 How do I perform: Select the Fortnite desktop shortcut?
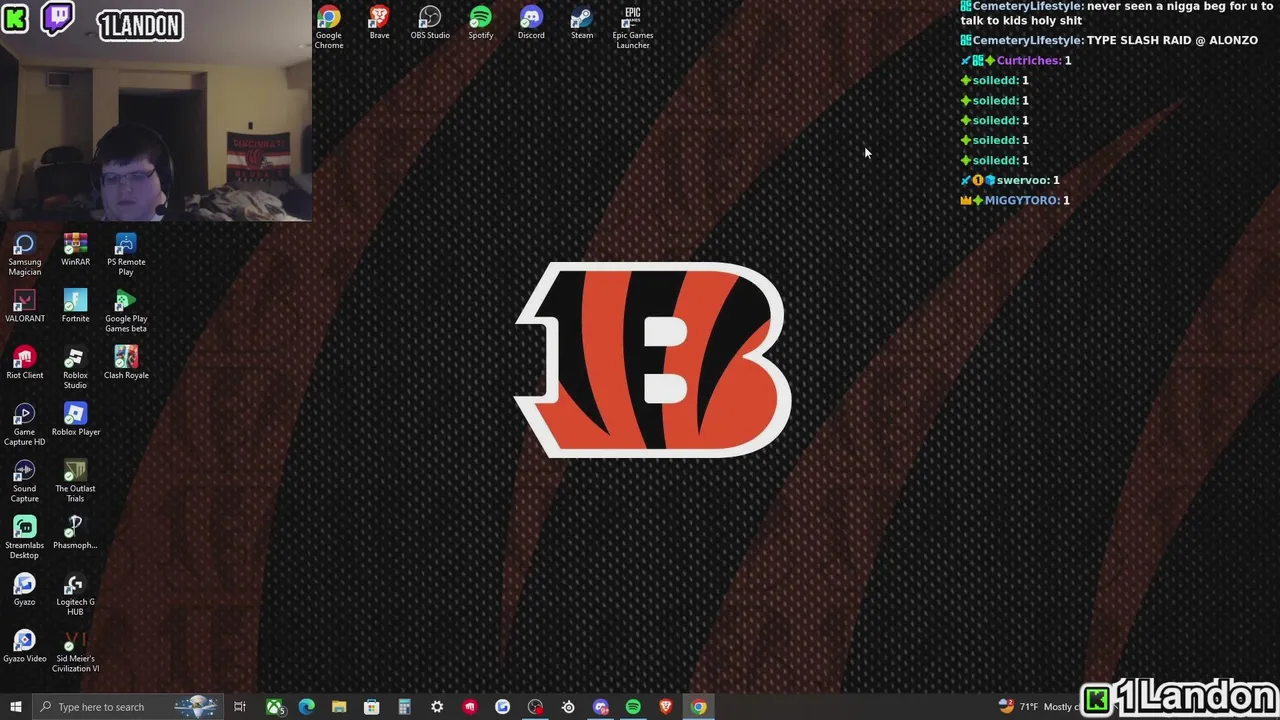click(x=75, y=307)
